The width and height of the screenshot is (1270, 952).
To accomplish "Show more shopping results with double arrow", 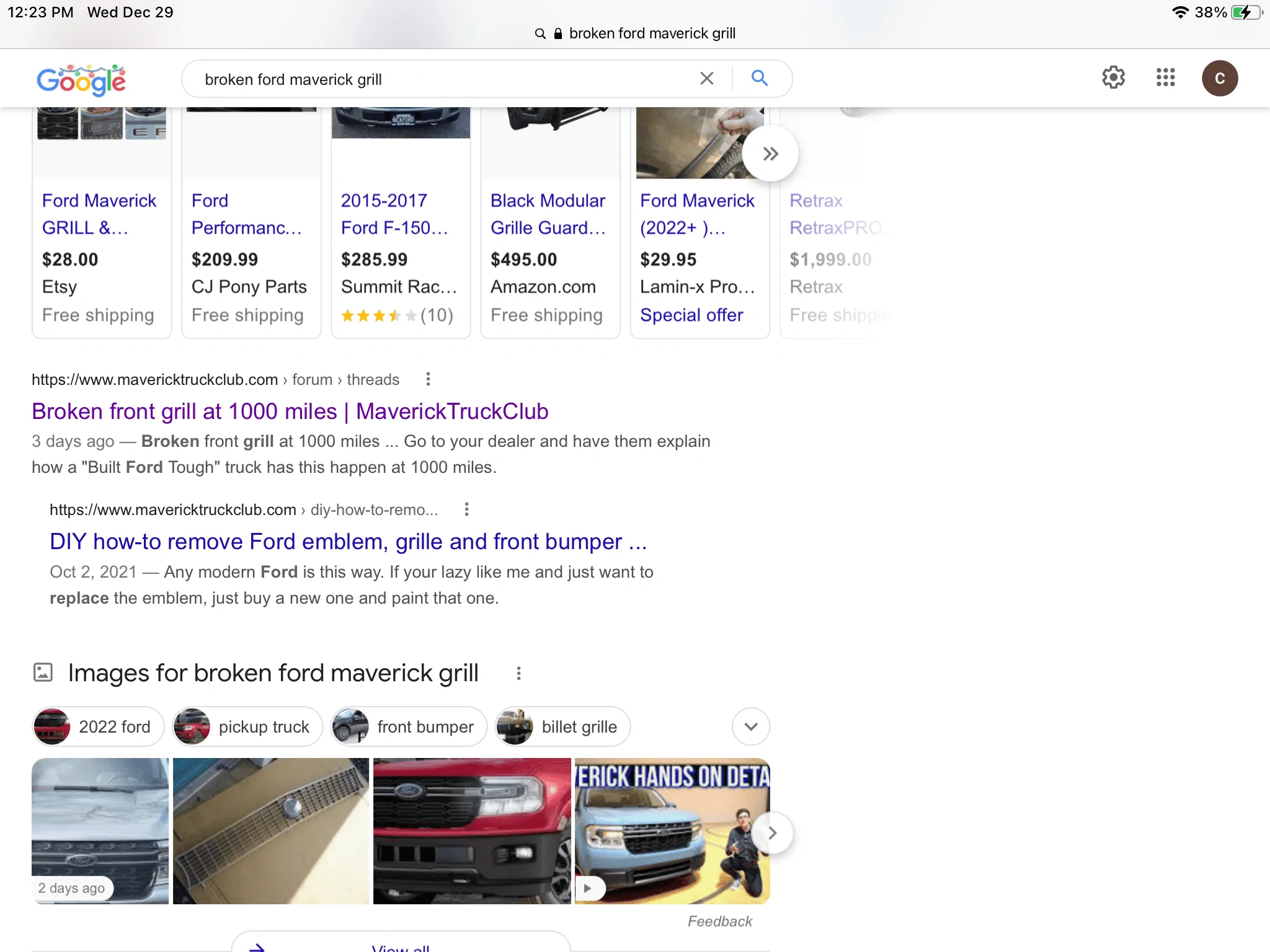I will point(770,154).
